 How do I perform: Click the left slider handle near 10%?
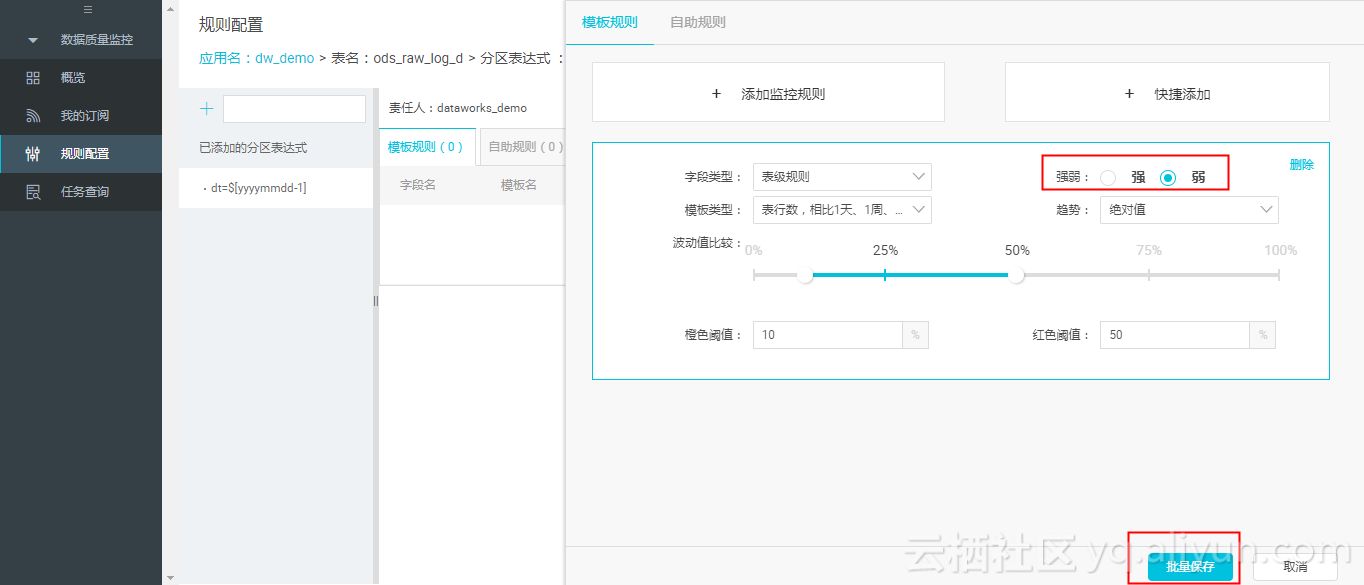(x=805, y=275)
